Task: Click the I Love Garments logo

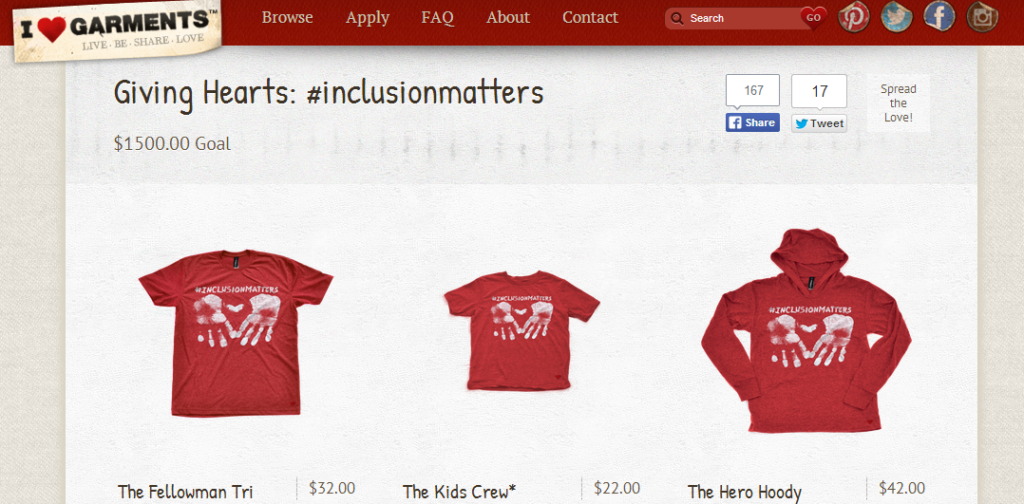Action: coord(116,29)
